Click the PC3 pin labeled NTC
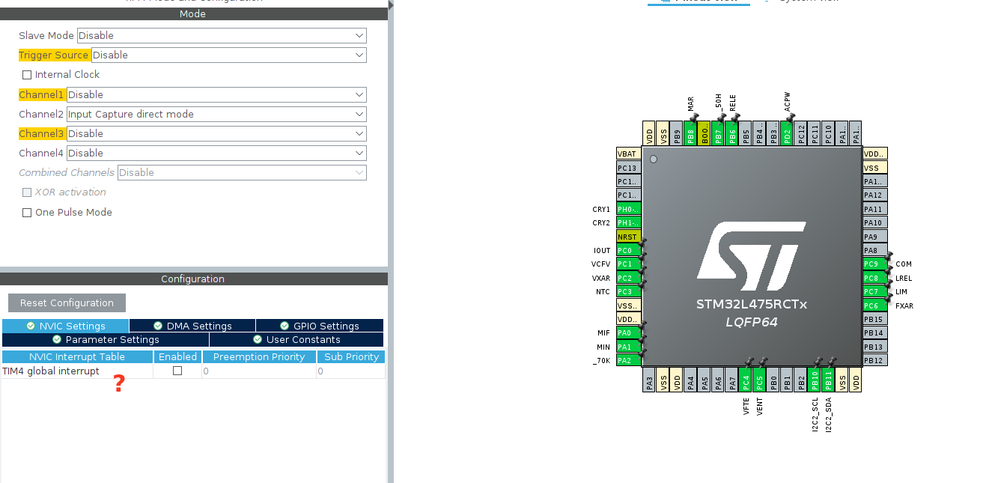 [628, 291]
